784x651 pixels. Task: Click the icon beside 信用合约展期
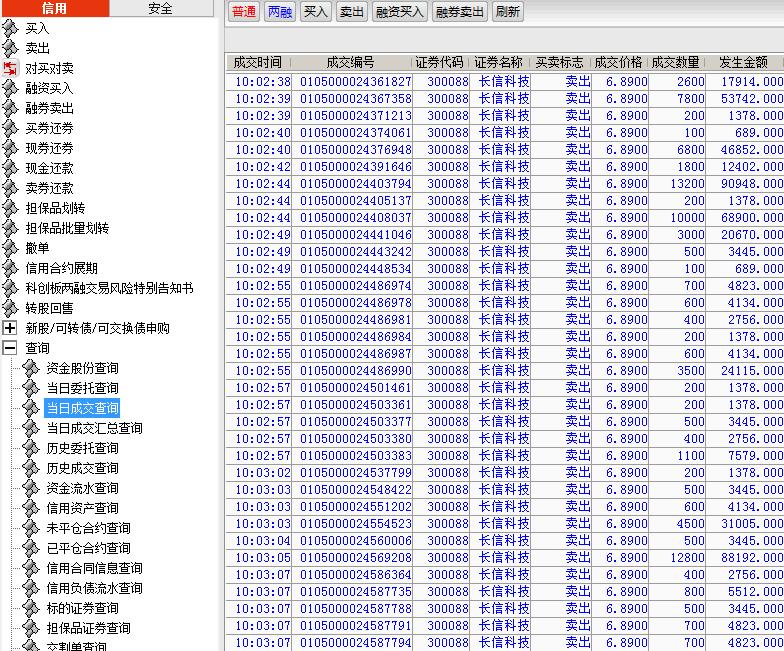click(x=10, y=268)
